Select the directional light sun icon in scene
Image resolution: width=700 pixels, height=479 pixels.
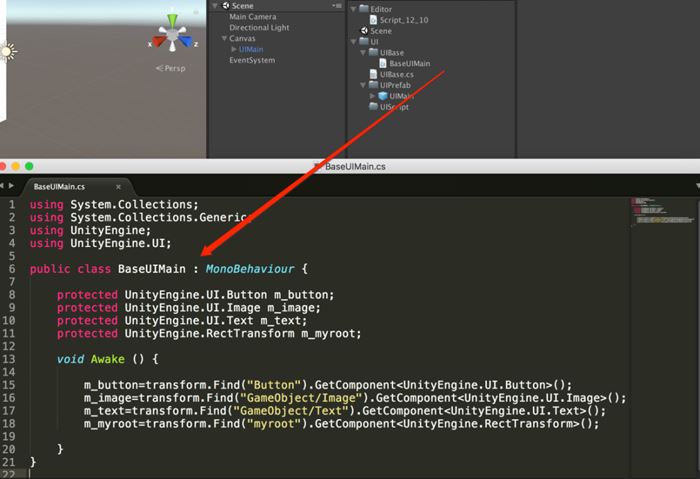click(x=7, y=50)
